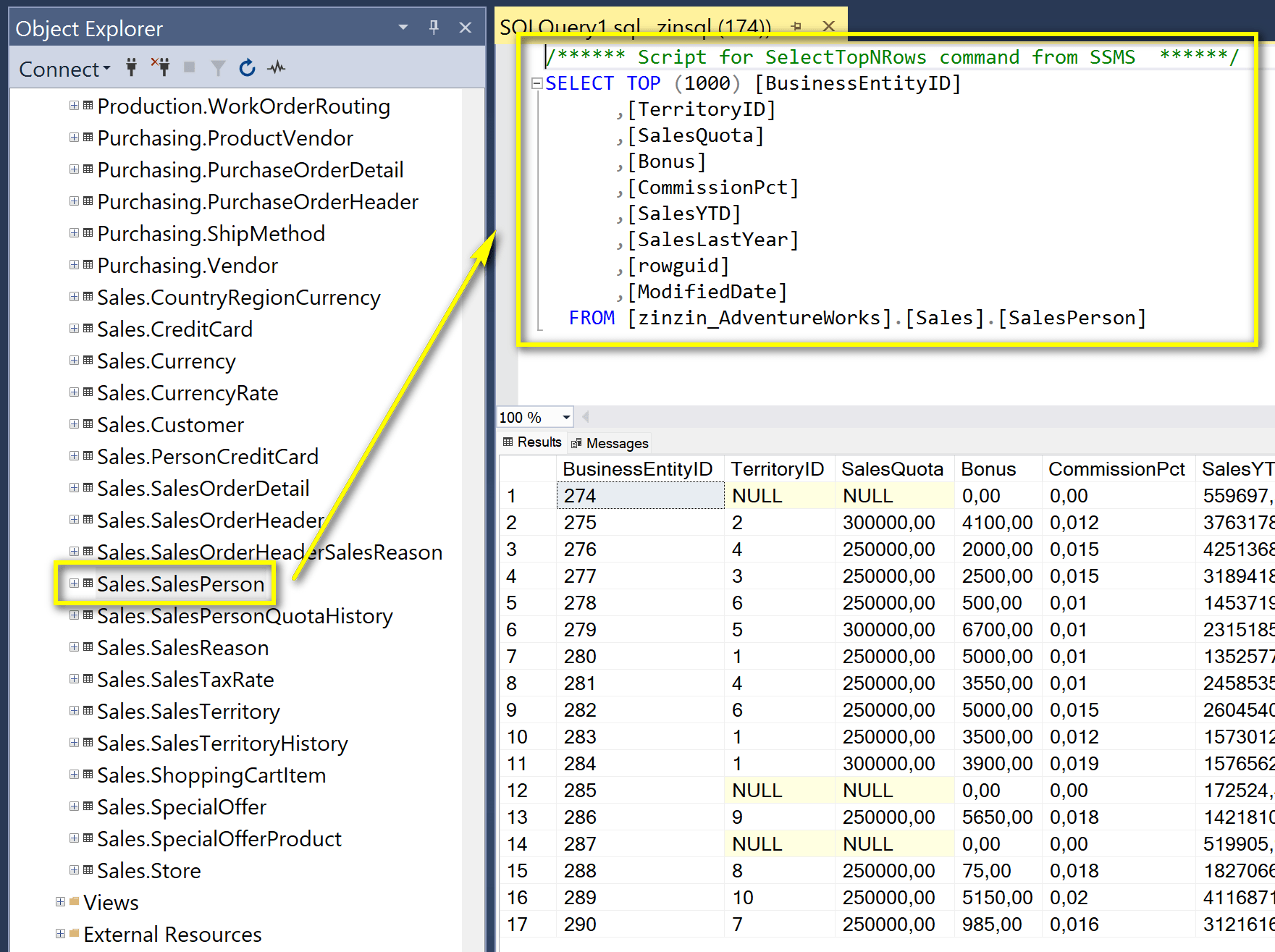Click the Bonus column header
Screen dimensions: 1275x952
coord(998,469)
